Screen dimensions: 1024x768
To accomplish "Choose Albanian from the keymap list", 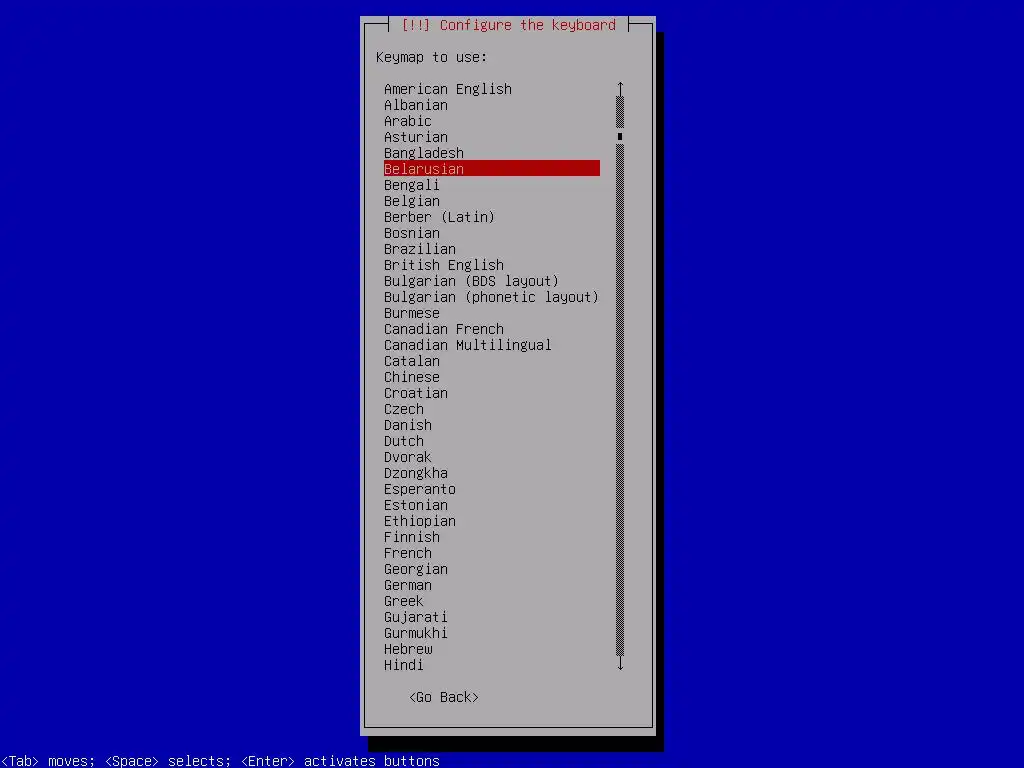I will pyautogui.click(x=492, y=105).
